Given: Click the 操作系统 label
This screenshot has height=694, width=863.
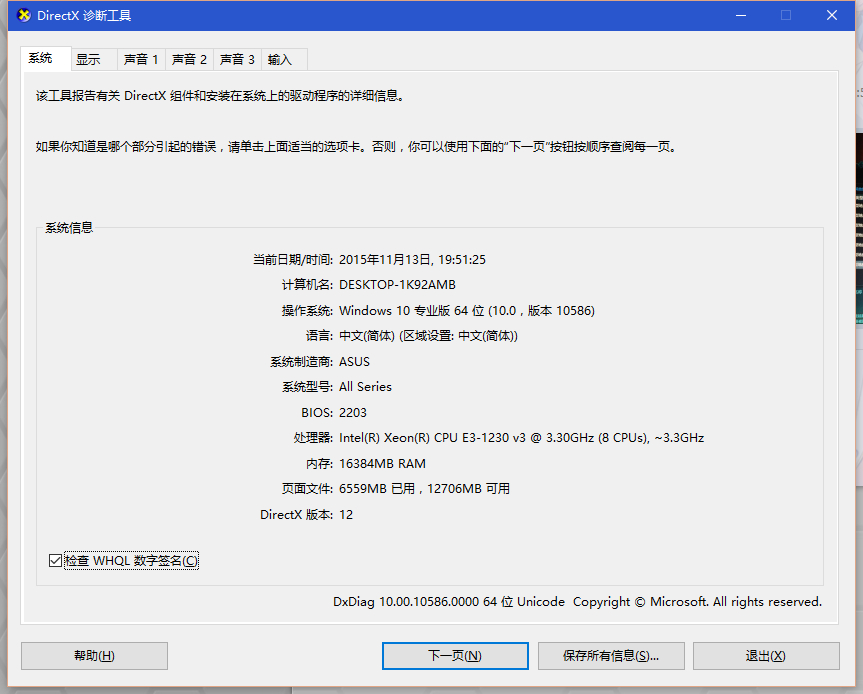Looking at the screenshot, I should click(307, 310).
